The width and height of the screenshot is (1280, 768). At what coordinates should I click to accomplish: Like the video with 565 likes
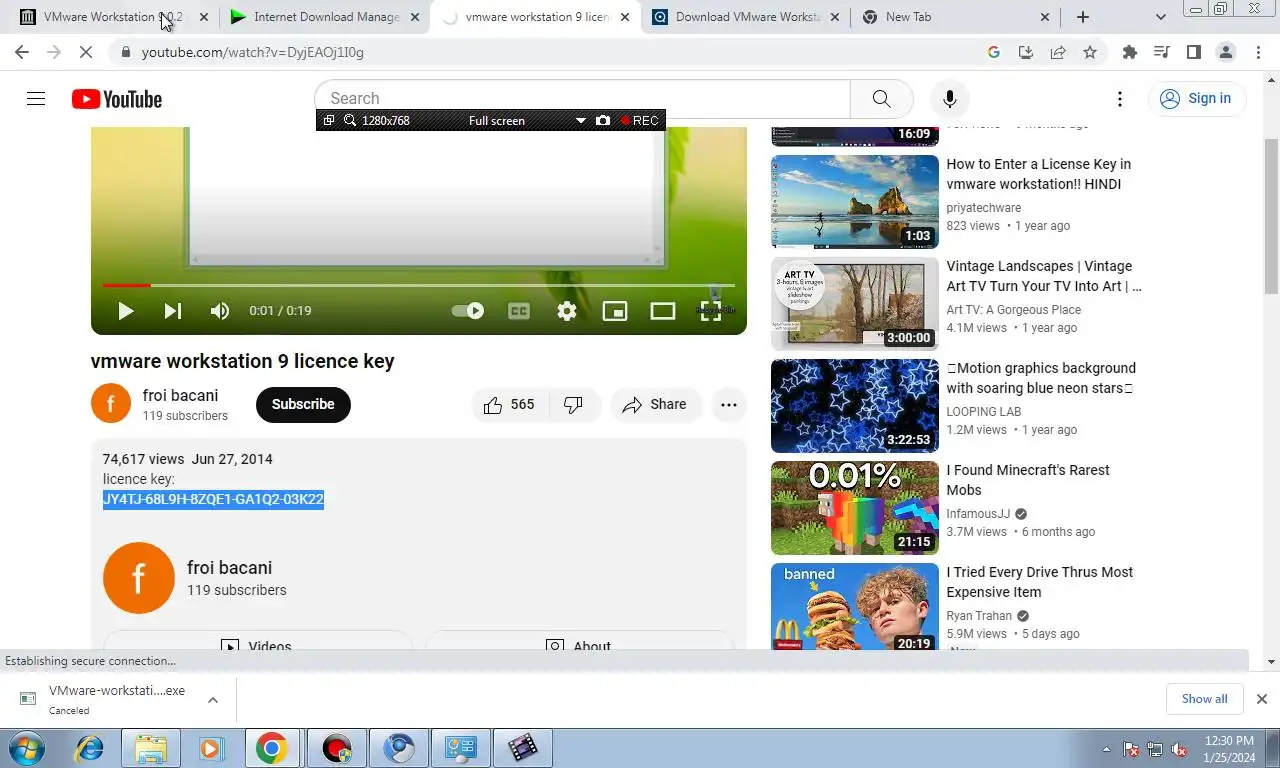click(510, 405)
